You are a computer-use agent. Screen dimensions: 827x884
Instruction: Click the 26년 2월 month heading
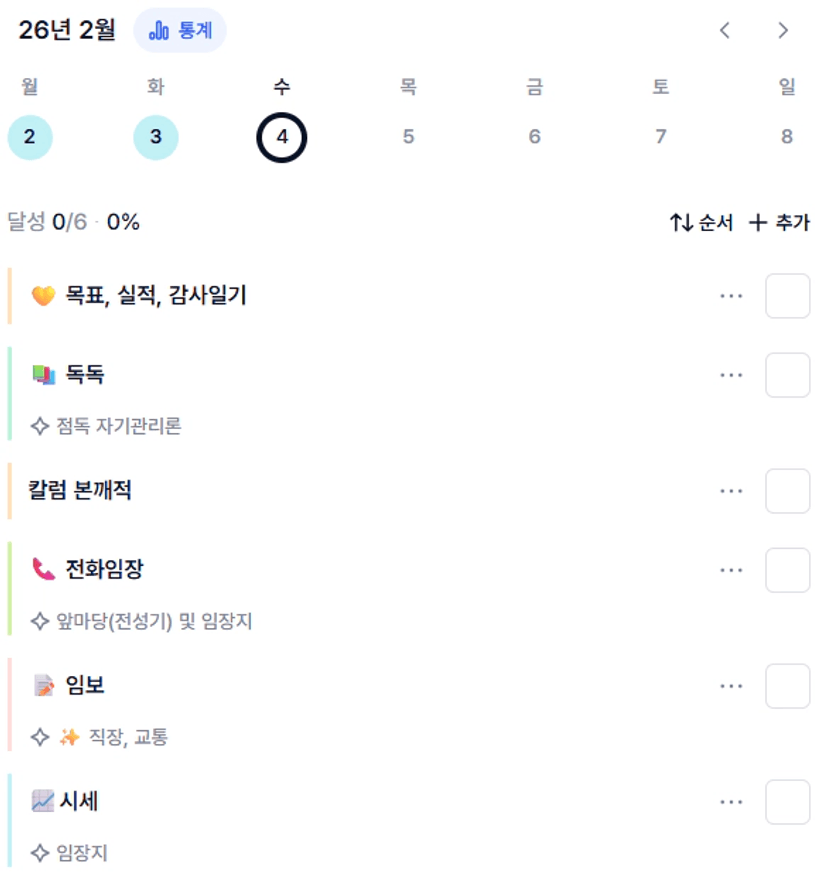tap(67, 31)
